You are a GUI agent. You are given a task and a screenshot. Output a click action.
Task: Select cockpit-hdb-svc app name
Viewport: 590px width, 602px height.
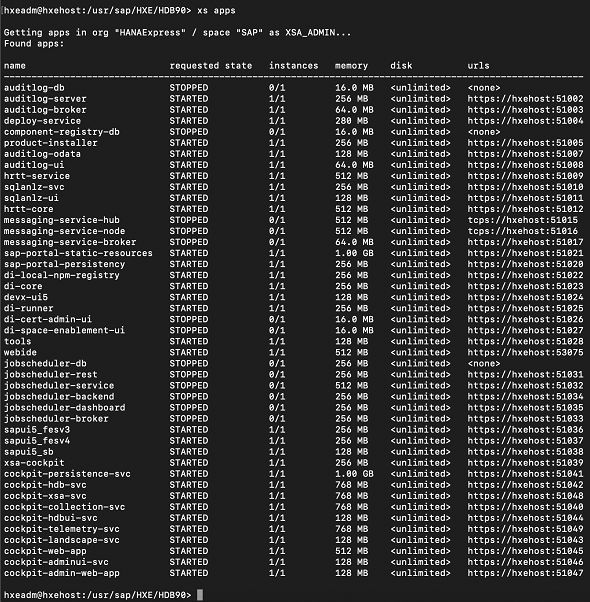pos(45,485)
